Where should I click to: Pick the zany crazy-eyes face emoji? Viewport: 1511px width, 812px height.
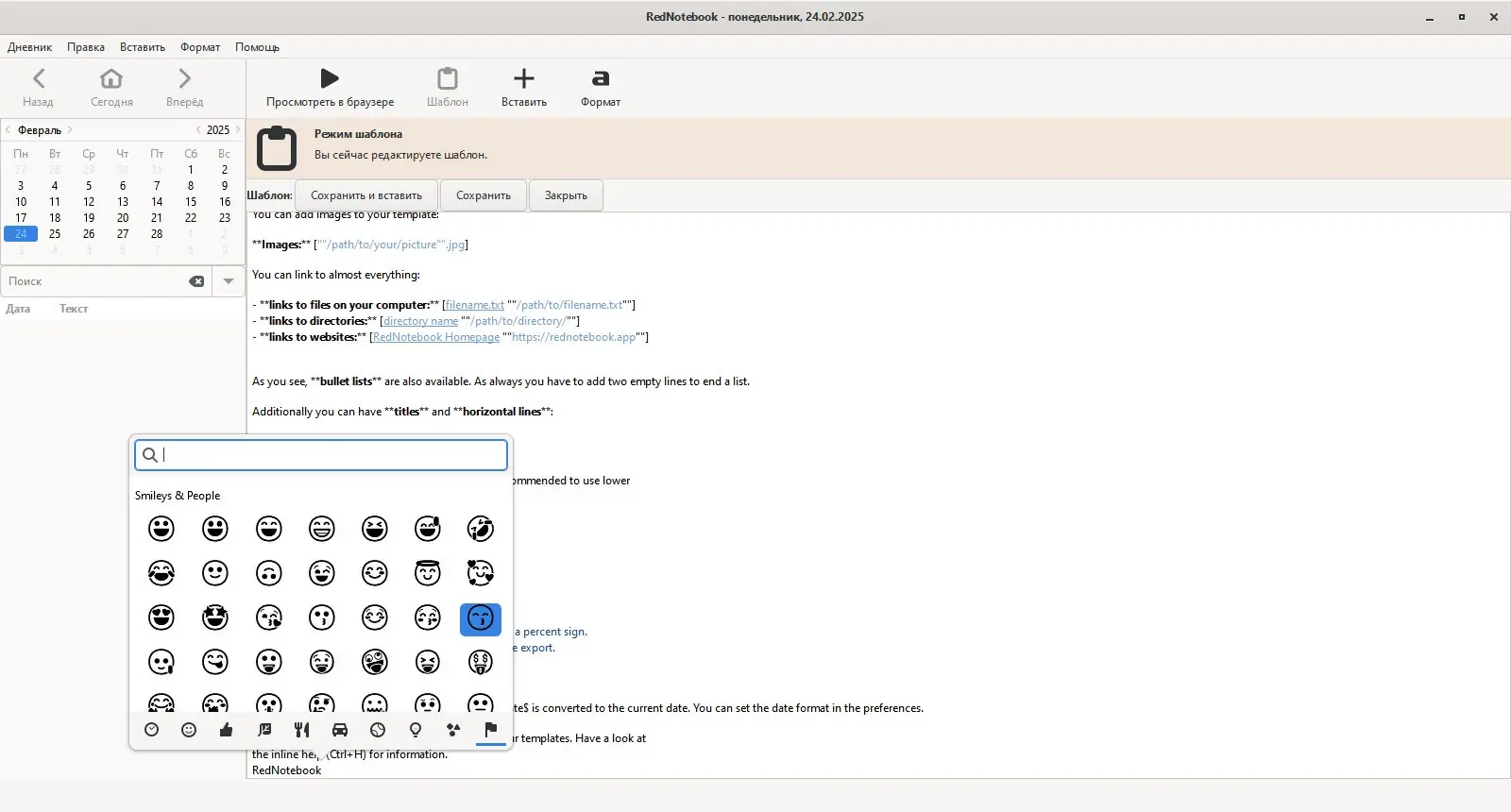pos(375,662)
